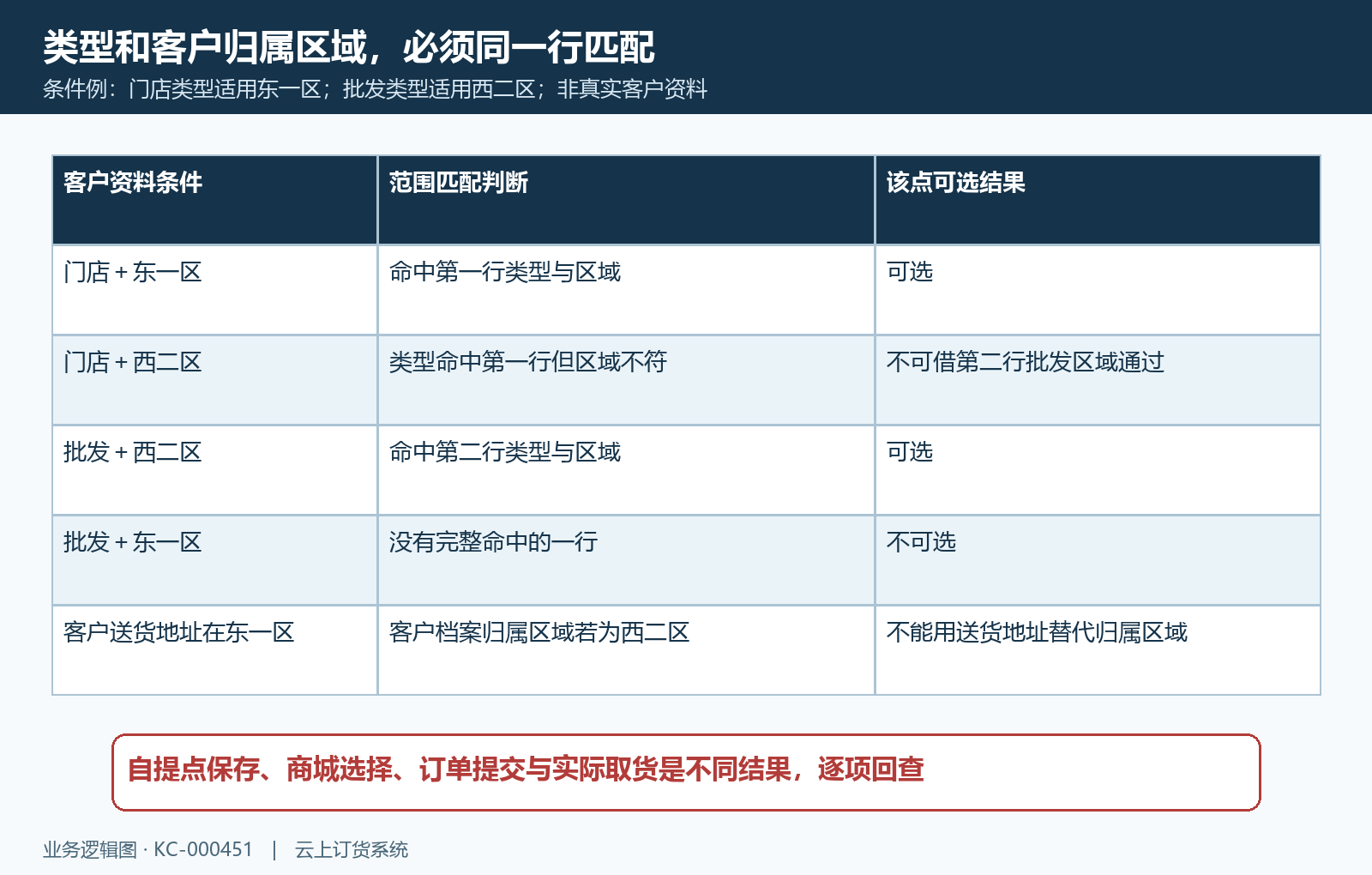This screenshot has width=1372, height=875.
Task: Select the cell 命中第一行类型与区域
Action: pyautogui.click(x=626, y=290)
